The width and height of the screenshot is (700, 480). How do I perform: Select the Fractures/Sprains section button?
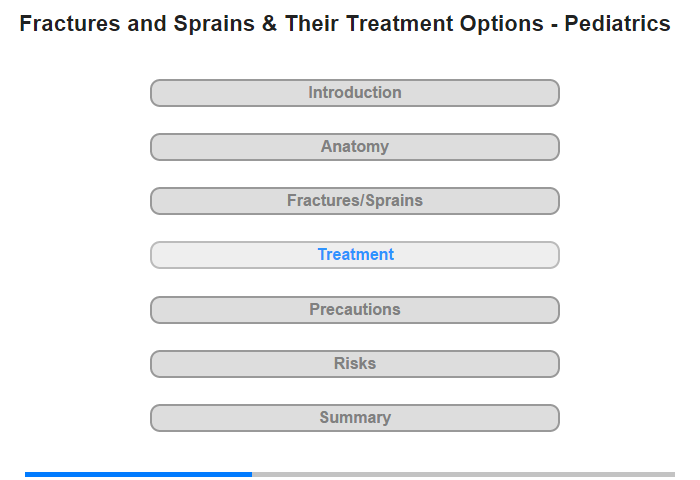click(x=354, y=201)
